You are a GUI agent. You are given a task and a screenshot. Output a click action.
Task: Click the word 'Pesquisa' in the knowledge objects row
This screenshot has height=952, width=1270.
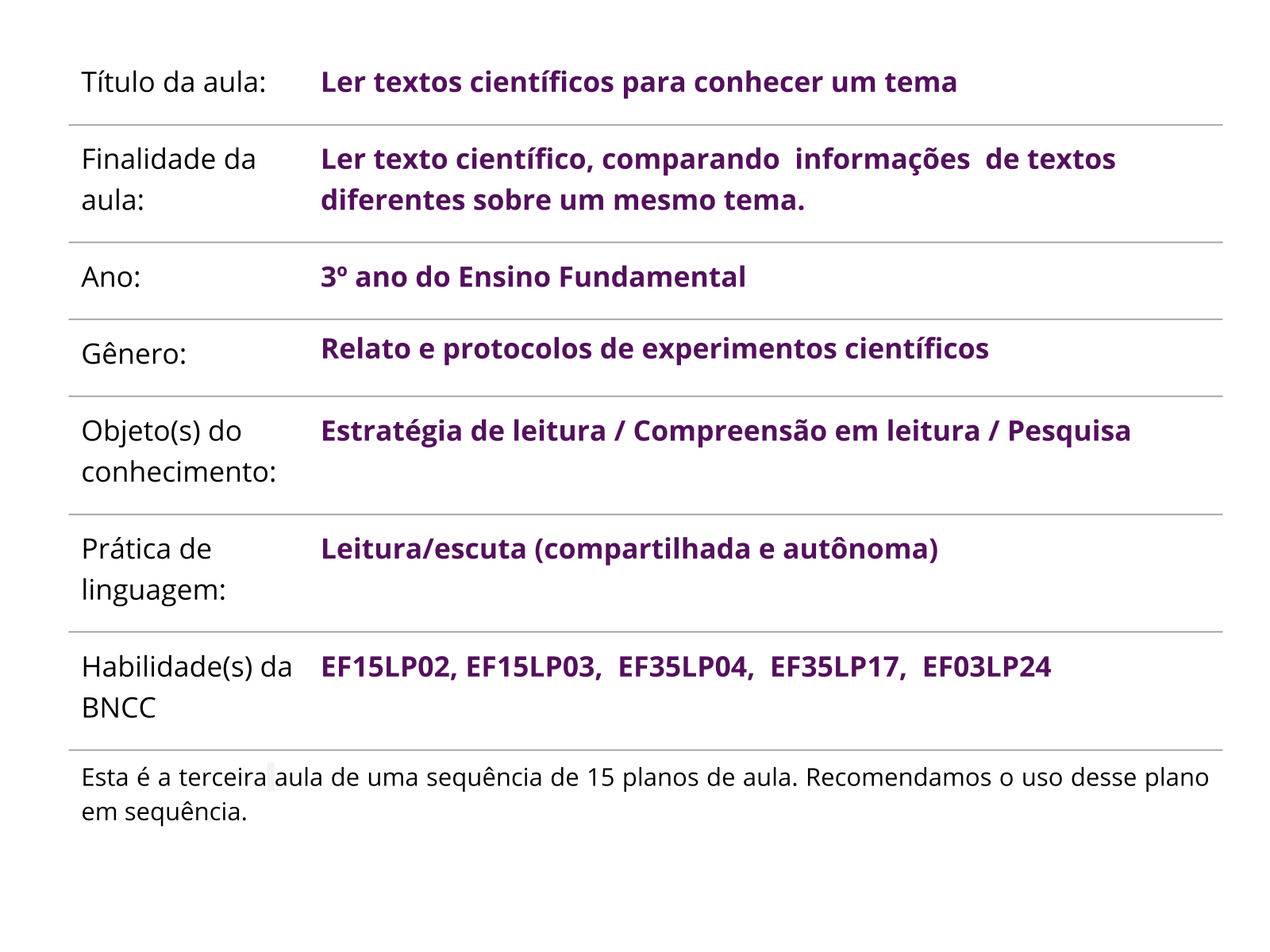pyautogui.click(x=1068, y=431)
